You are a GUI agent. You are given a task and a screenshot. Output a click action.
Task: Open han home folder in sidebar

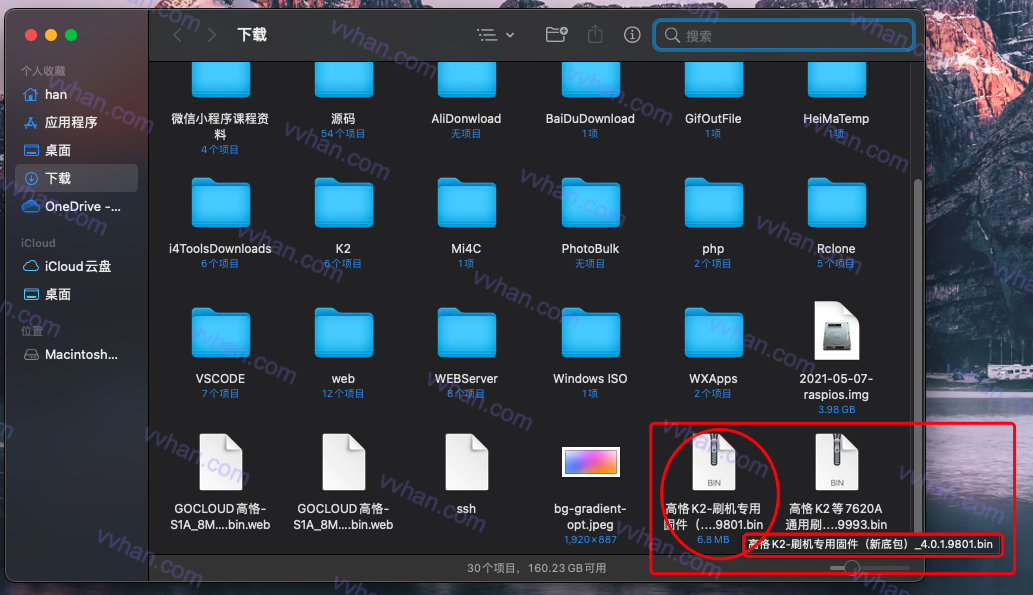(x=76, y=95)
